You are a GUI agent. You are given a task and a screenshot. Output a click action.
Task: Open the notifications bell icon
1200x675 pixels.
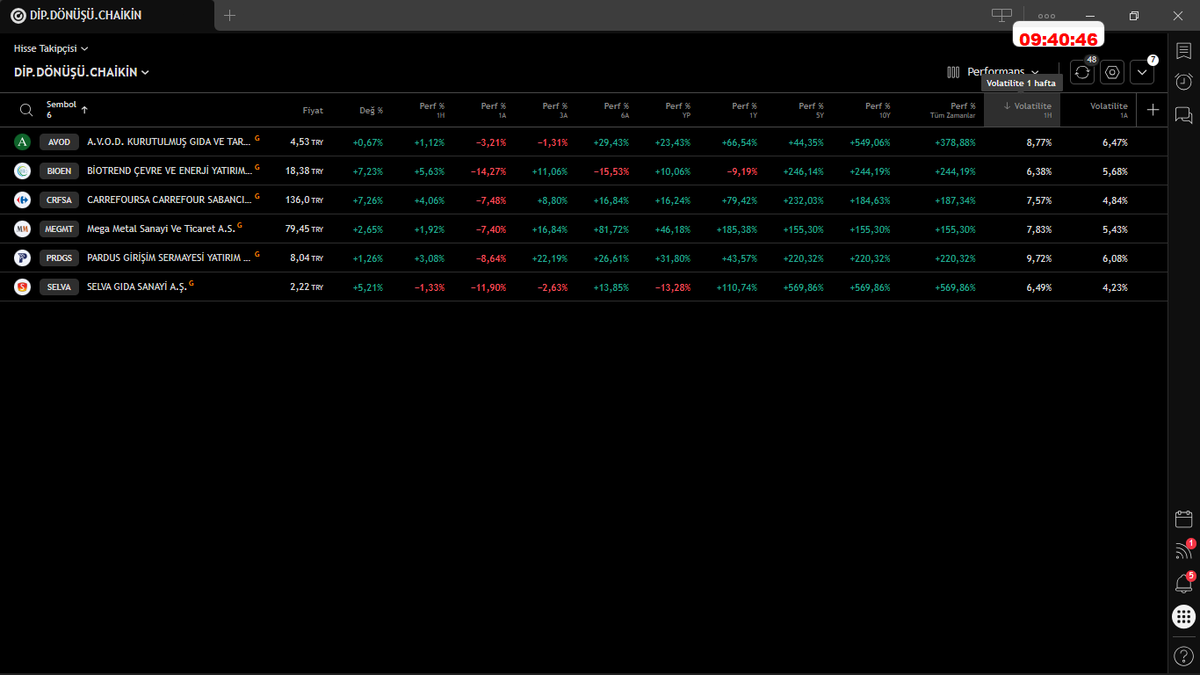click(x=1183, y=583)
